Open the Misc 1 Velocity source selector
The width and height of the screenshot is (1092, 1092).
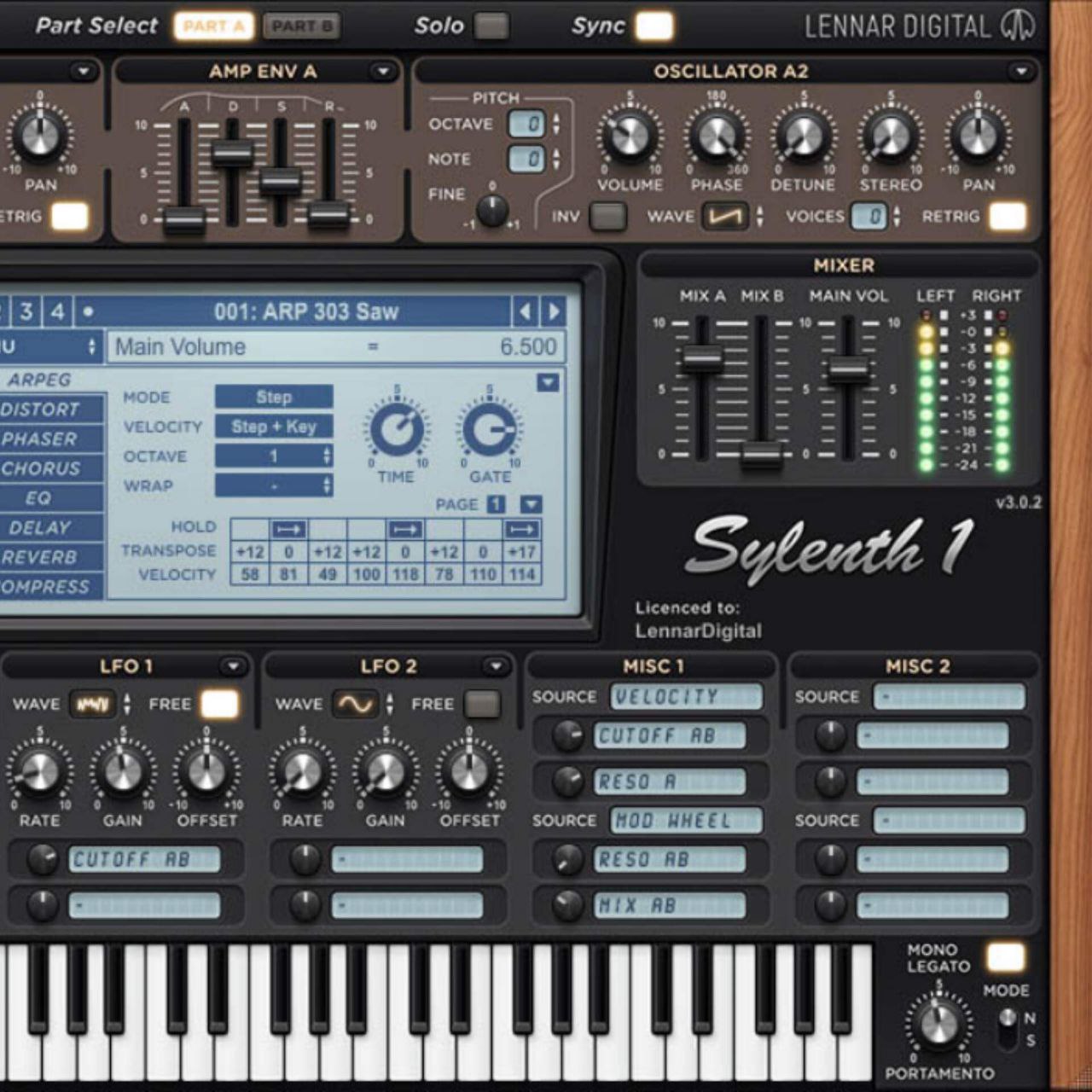pyautogui.click(x=686, y=697)
